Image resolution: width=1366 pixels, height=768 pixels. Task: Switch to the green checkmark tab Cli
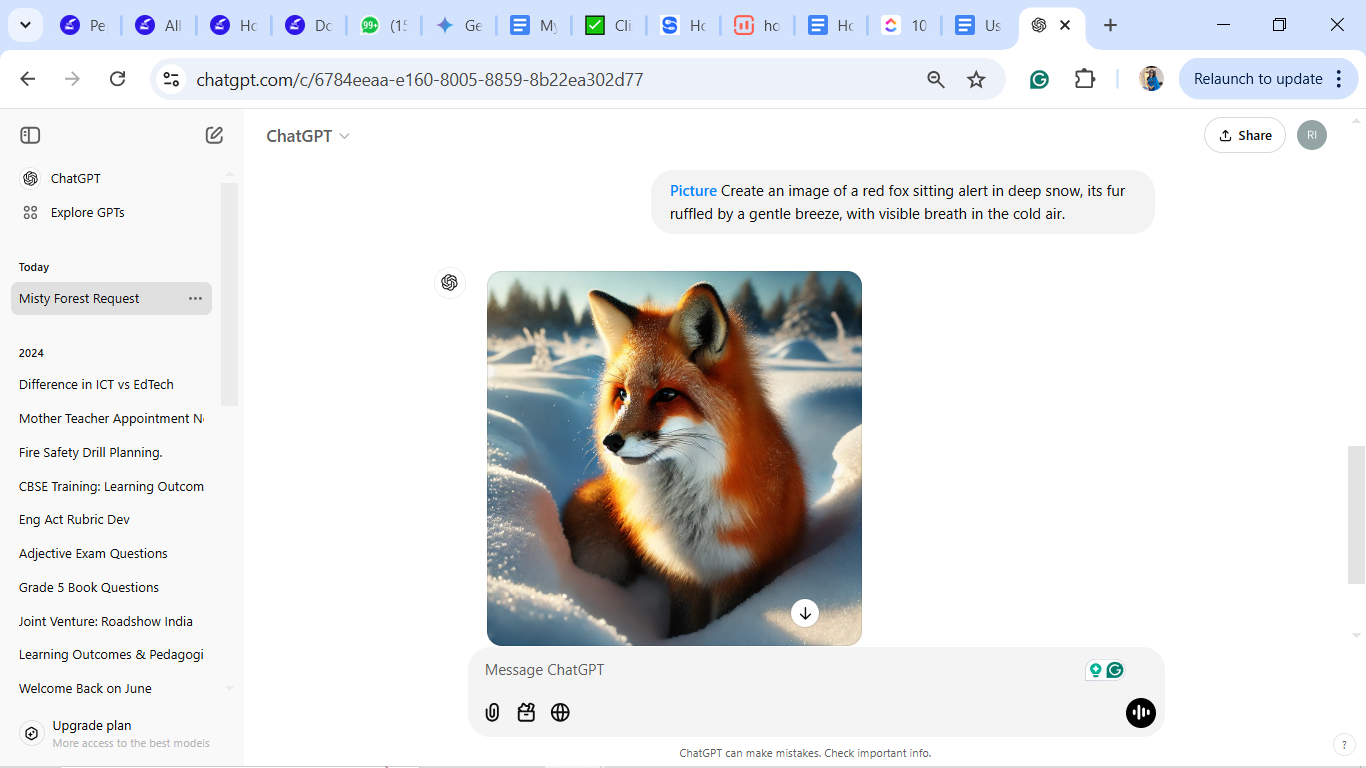(610, 25)
